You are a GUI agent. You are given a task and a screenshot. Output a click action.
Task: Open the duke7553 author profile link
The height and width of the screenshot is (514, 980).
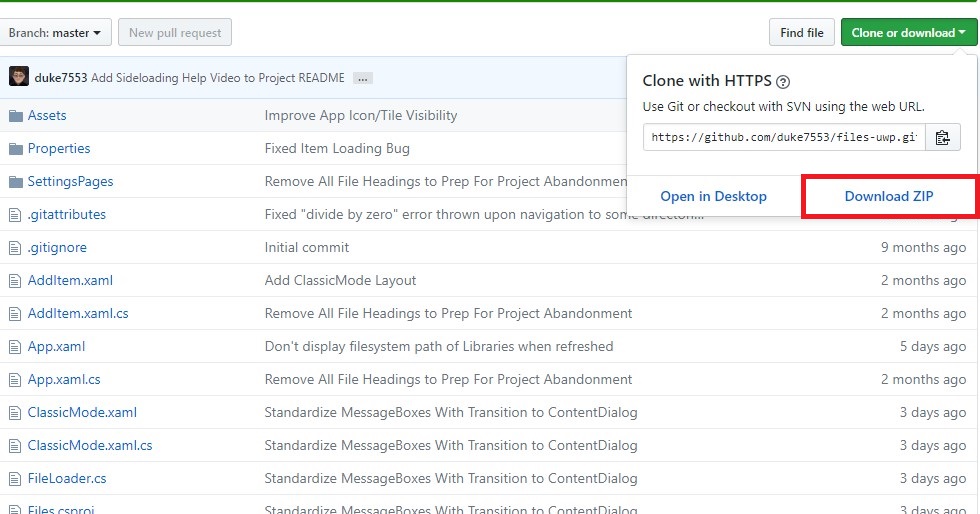click(x=60, y=78)
